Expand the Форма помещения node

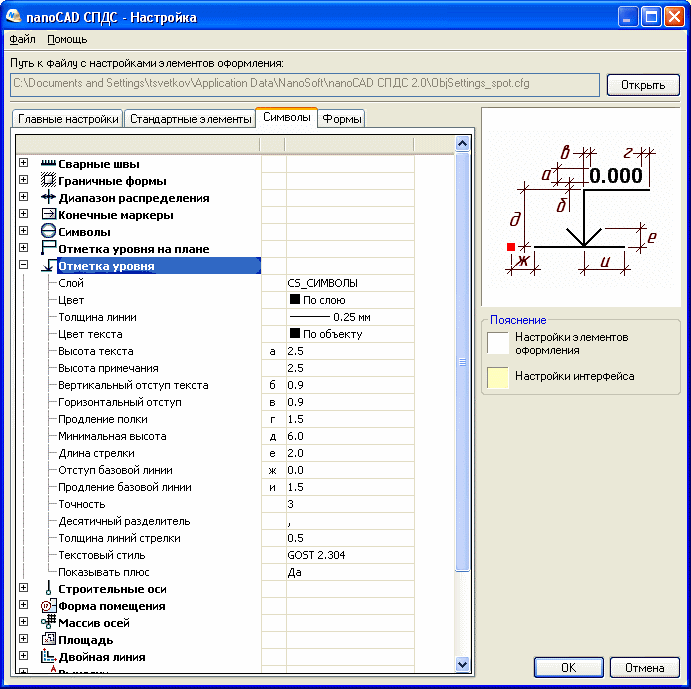(x=23, y=604)
